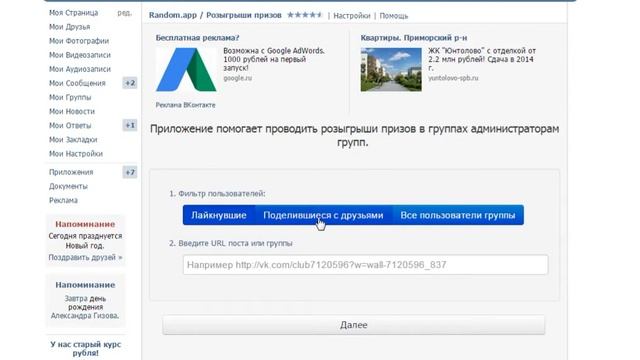Open Реклама in the sidebar
The width and height of the screenshot is (640, 360).
coord(63,200)
